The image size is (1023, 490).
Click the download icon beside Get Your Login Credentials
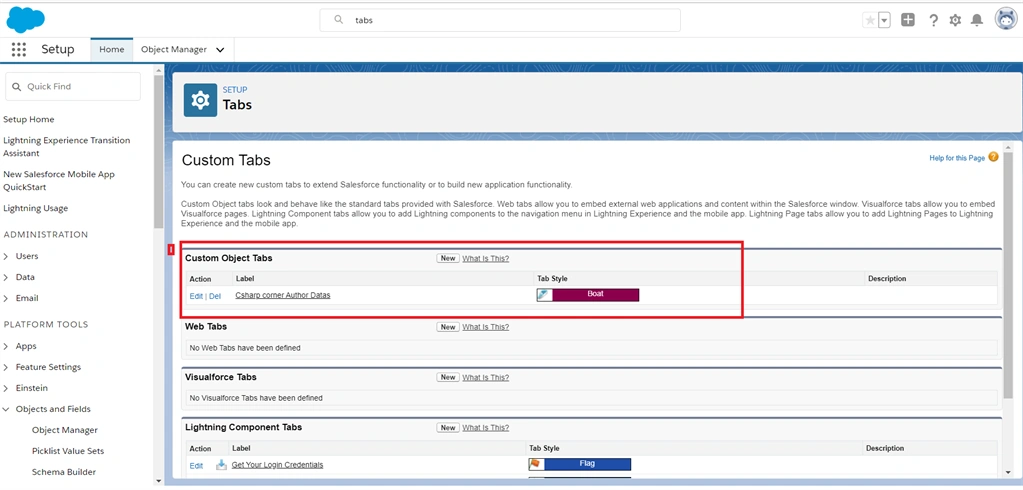click(221, 465)
